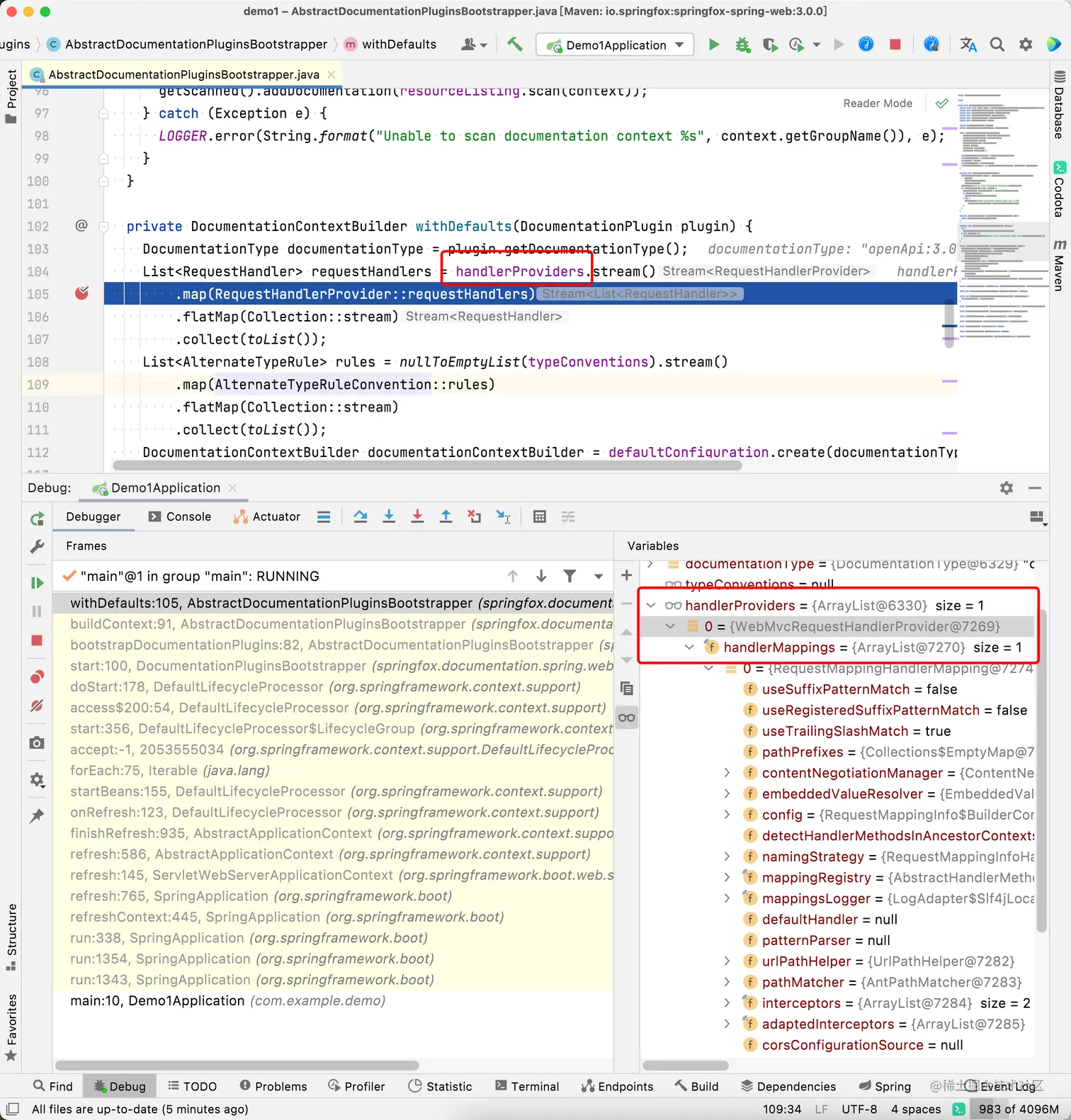Pin the debug tab icon

pos(37,816)
